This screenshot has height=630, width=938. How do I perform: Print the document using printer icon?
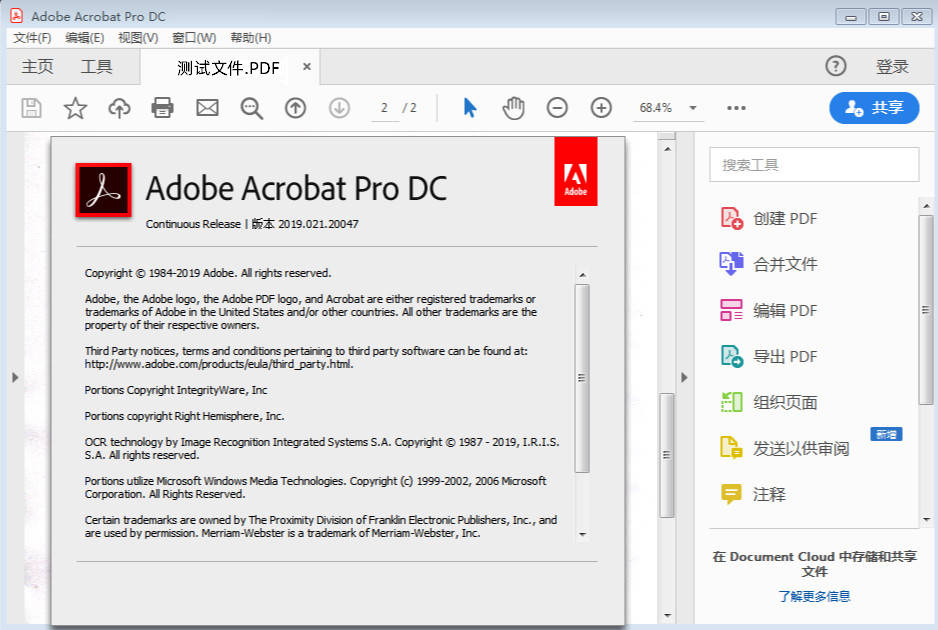coord(163,108)
